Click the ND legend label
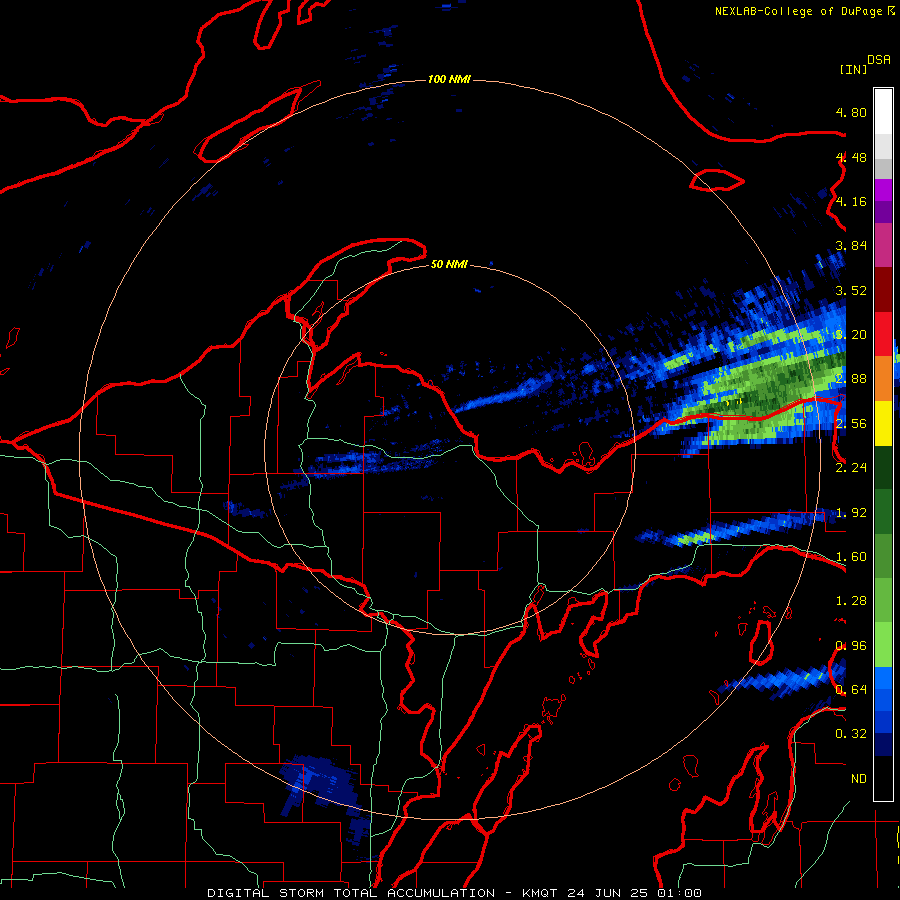The image size is (900, 900). point(859,779)
